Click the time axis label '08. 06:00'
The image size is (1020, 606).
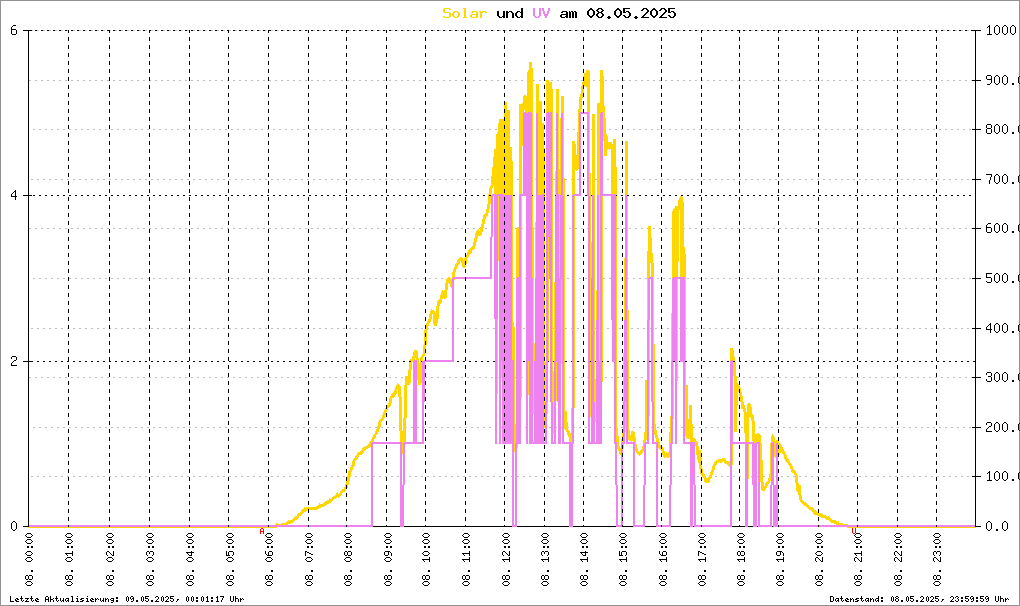(x=269, y=559)
